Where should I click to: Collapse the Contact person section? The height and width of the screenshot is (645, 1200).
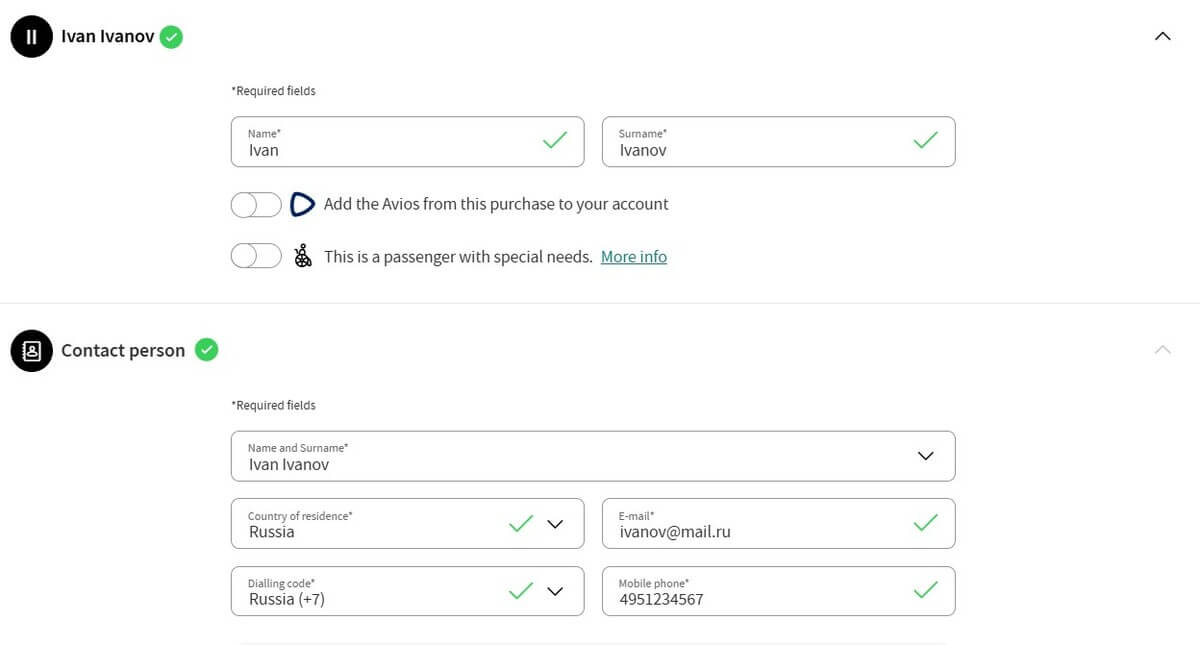pos(1162,350)
